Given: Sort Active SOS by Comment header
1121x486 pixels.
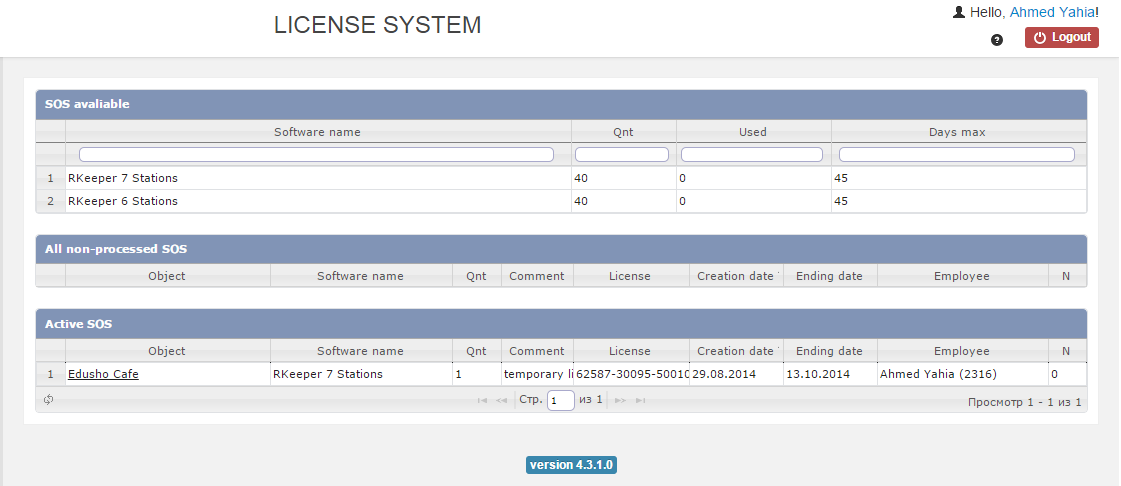Looking at the screenshot, I should pyautogui.click(x=536, y=351).
